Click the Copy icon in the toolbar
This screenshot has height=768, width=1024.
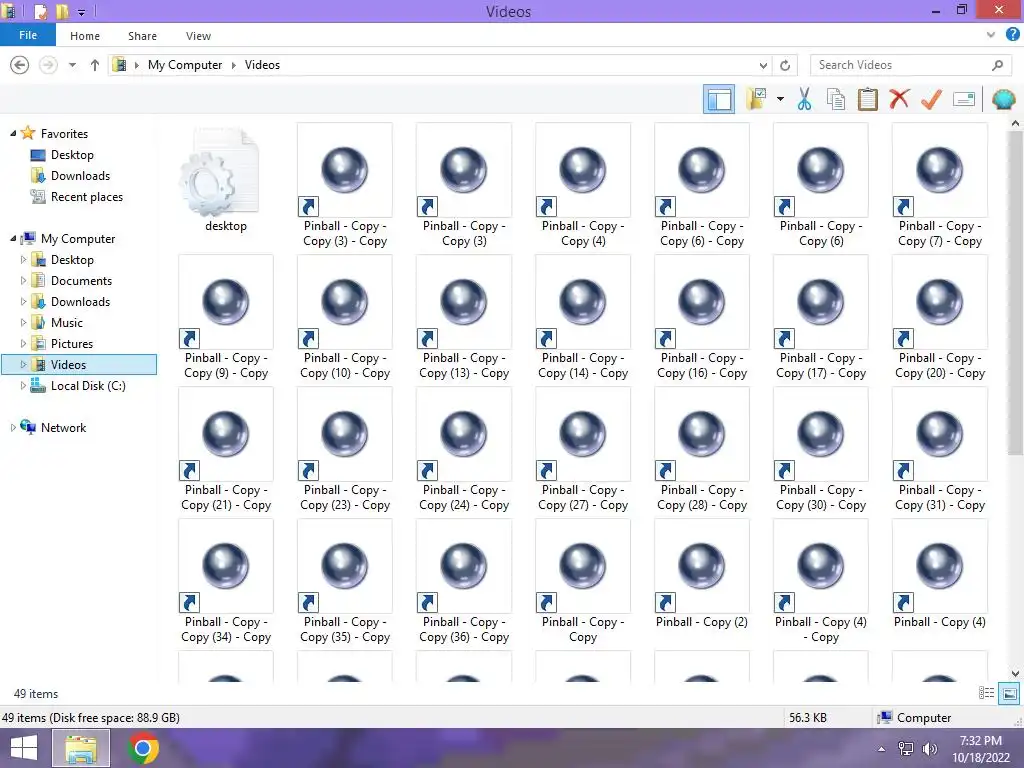(x=835, y=99)
